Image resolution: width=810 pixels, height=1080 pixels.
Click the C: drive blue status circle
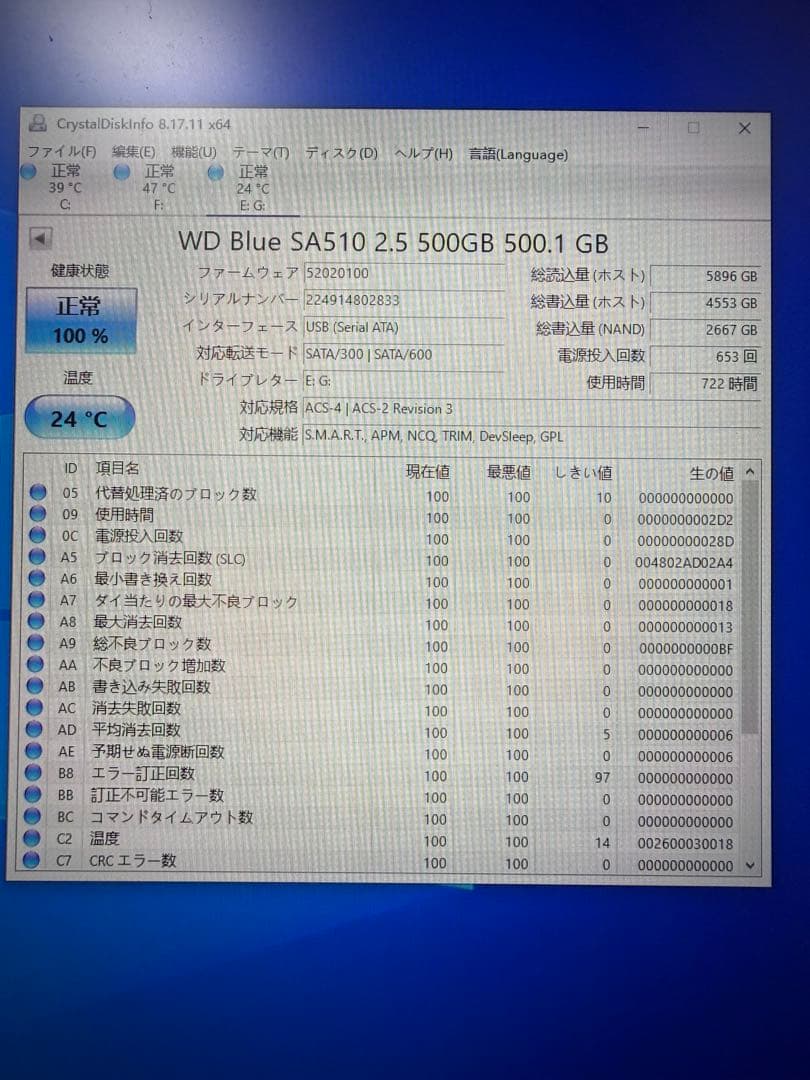click(x=28, y=172)
